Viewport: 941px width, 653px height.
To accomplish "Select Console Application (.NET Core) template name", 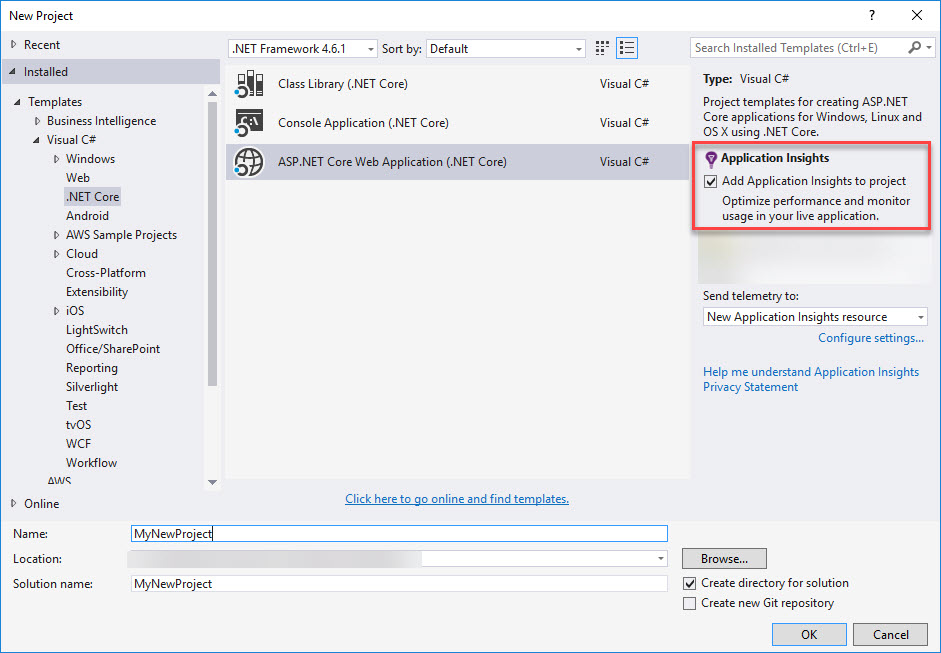I will tap(363, 123).
